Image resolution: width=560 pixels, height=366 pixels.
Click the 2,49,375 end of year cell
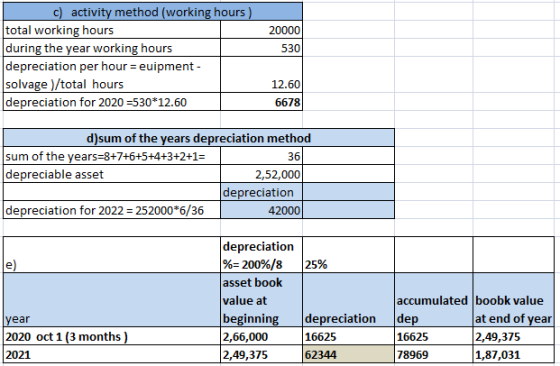514,336
